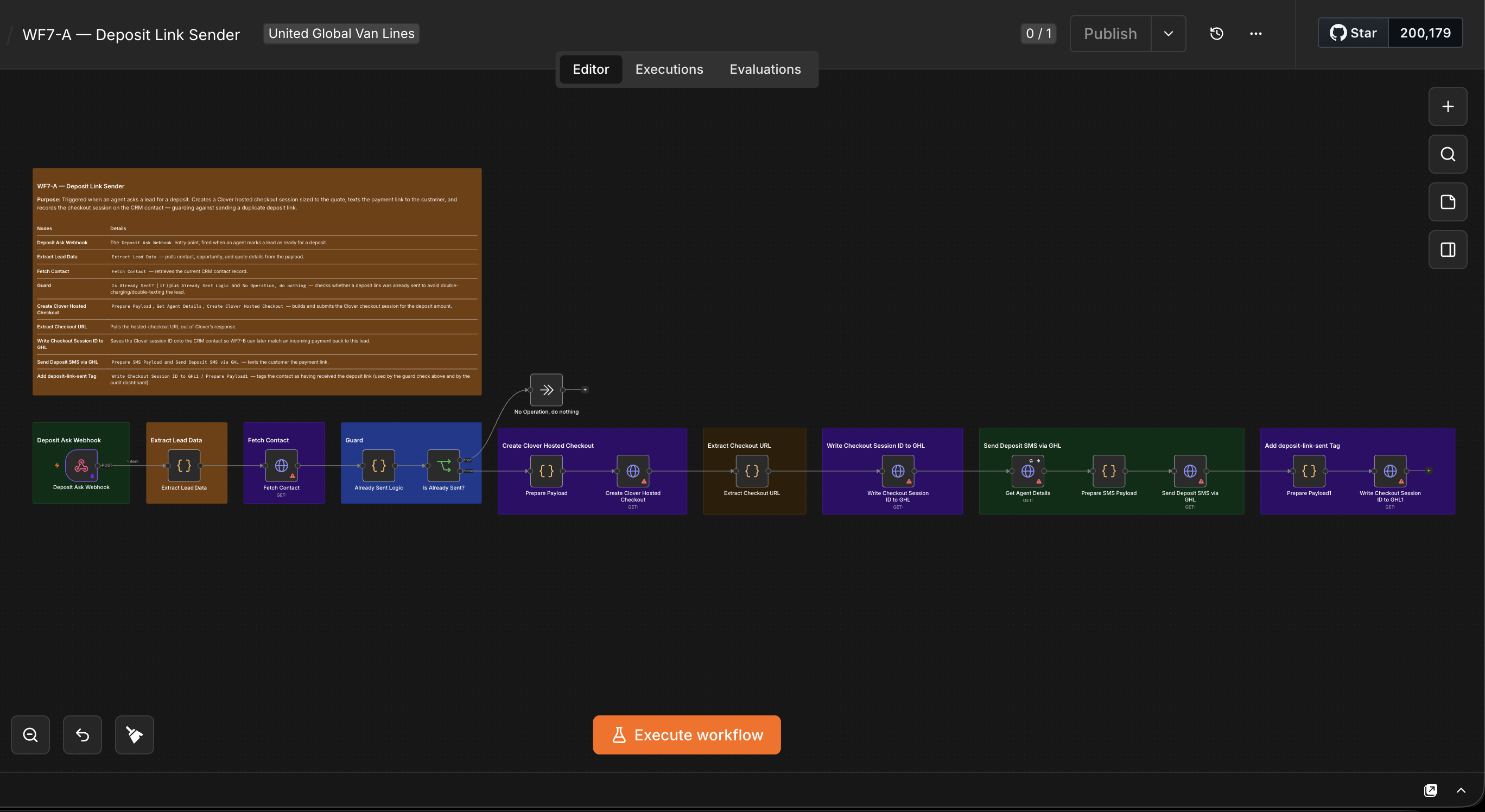Click the Guard sticky note title
1485x812 pixels.
click(x=354, y=440)
